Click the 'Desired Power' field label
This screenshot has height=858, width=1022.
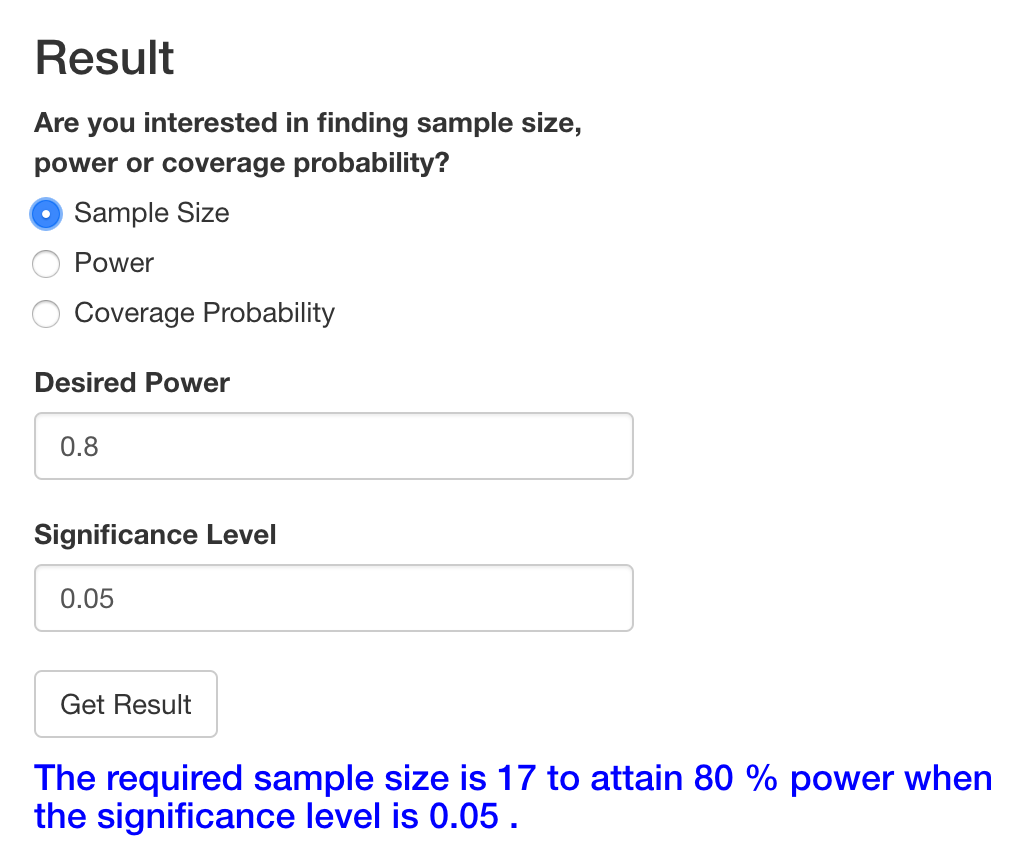click(132, 383)
